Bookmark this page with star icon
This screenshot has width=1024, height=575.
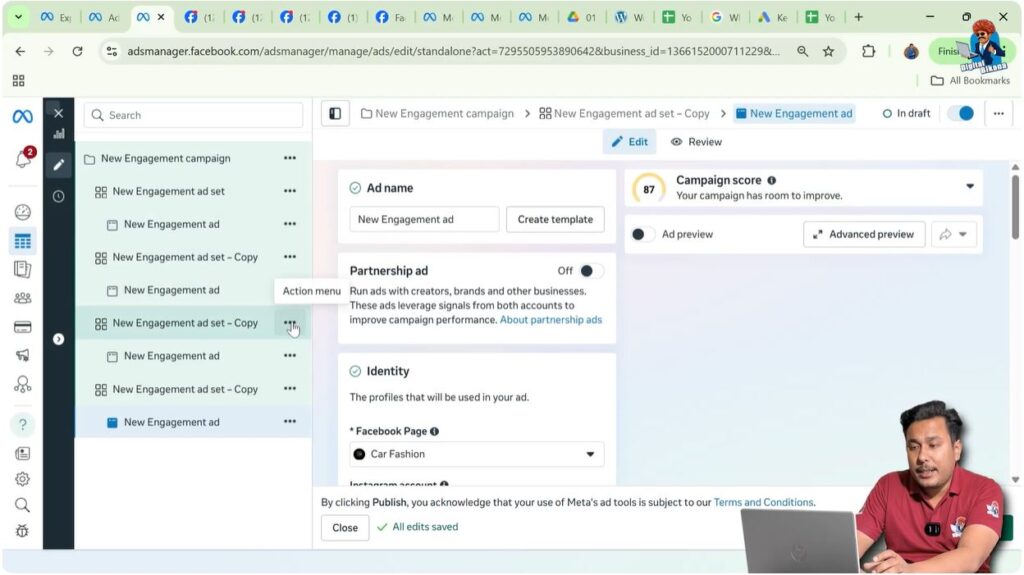828,51
